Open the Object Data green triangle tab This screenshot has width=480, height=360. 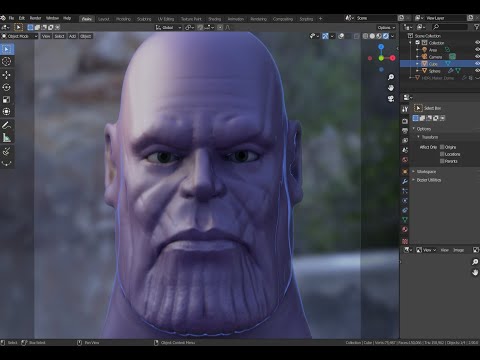tap(405, 220)
